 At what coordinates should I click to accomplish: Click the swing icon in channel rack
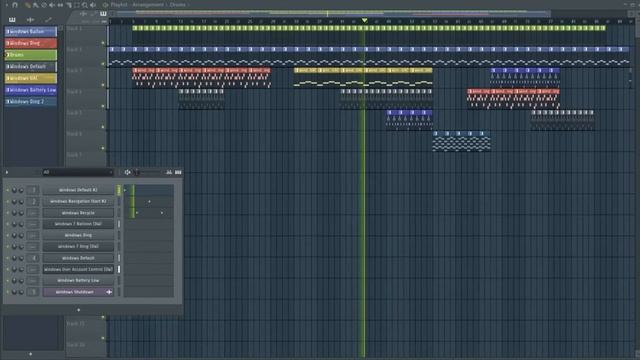pos(127,172)
